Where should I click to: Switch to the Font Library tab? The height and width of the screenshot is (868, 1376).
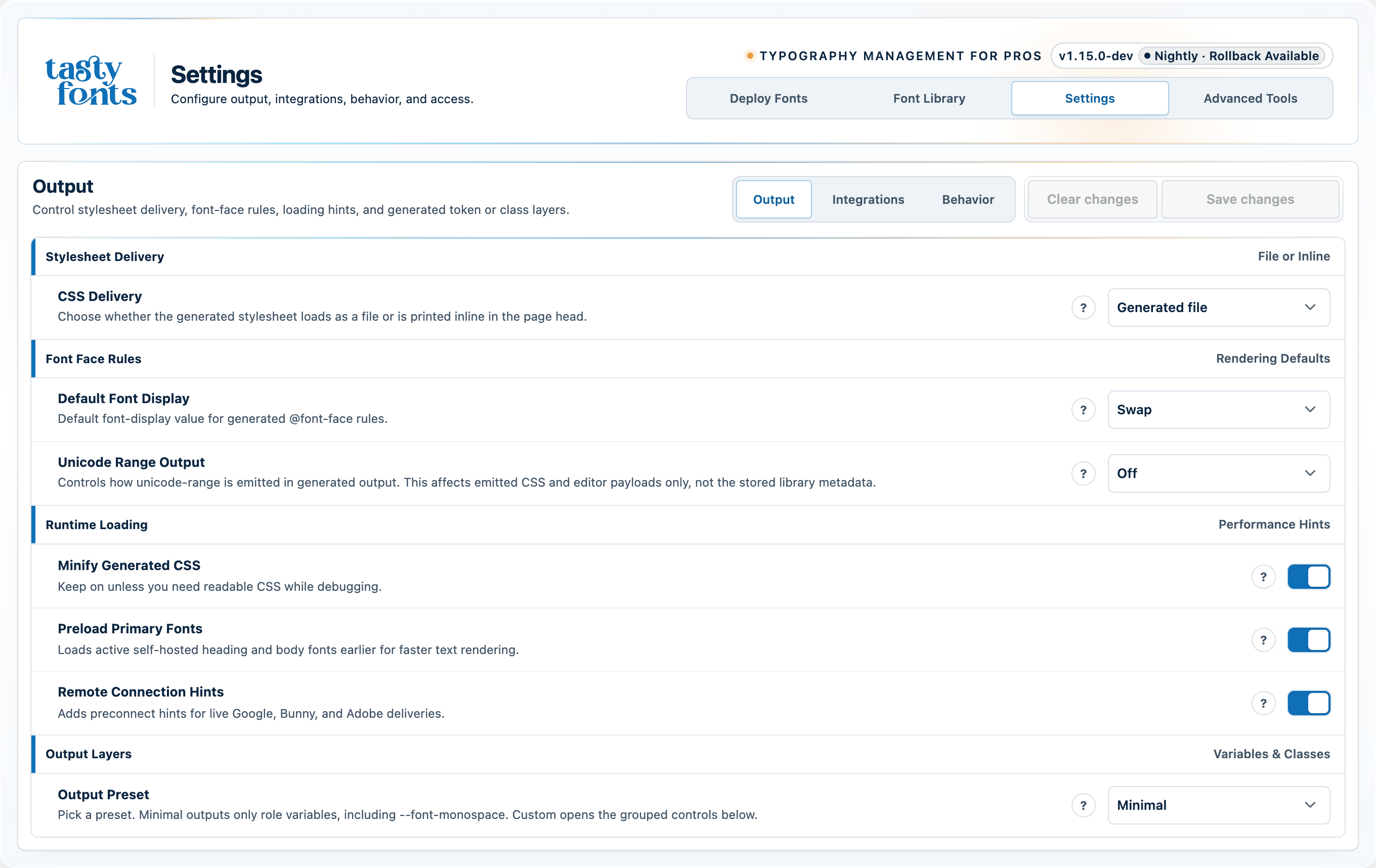(x=929, y=98)
